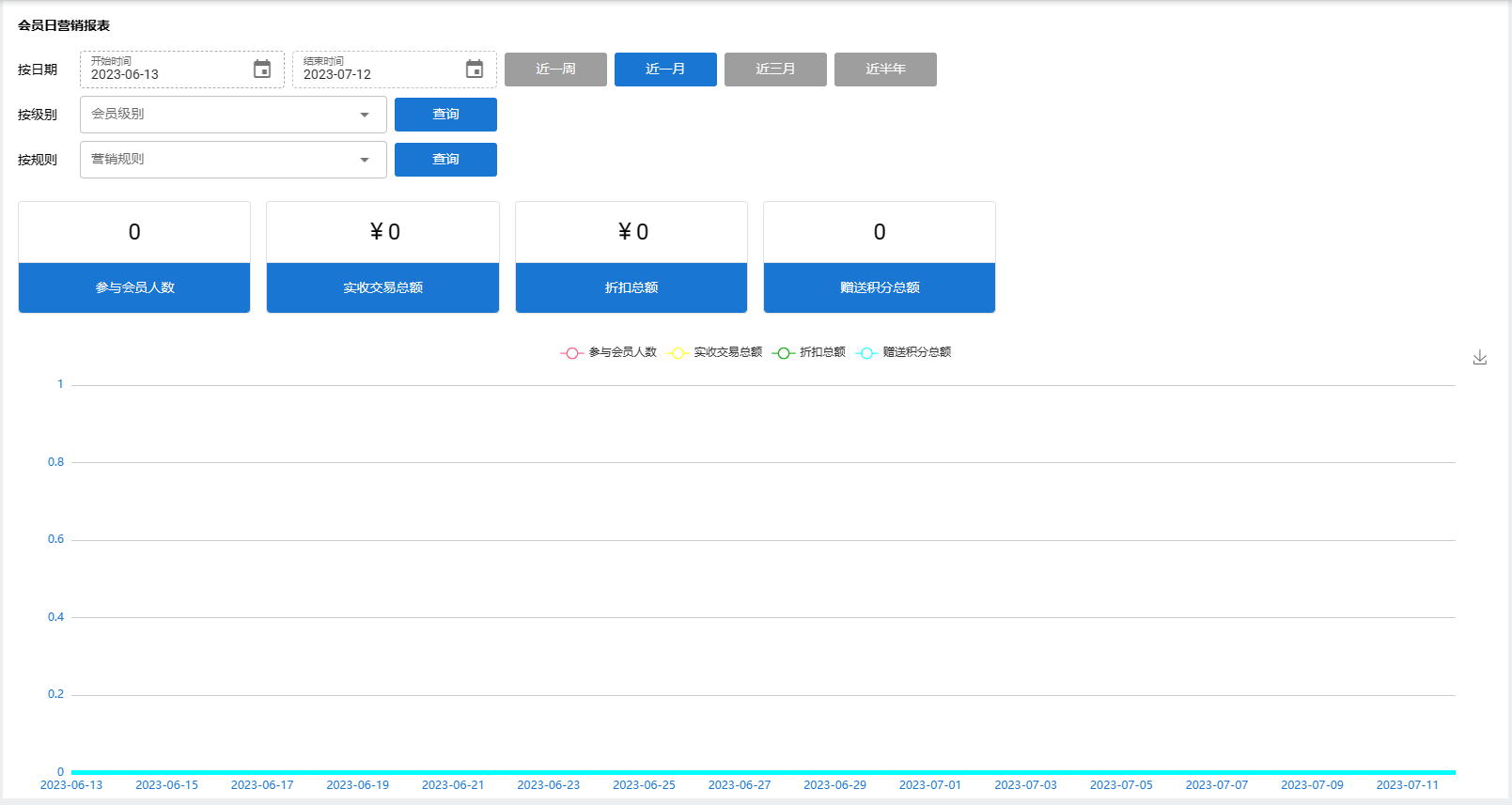Click the 参与会员人数 summary card

[134, 257]
